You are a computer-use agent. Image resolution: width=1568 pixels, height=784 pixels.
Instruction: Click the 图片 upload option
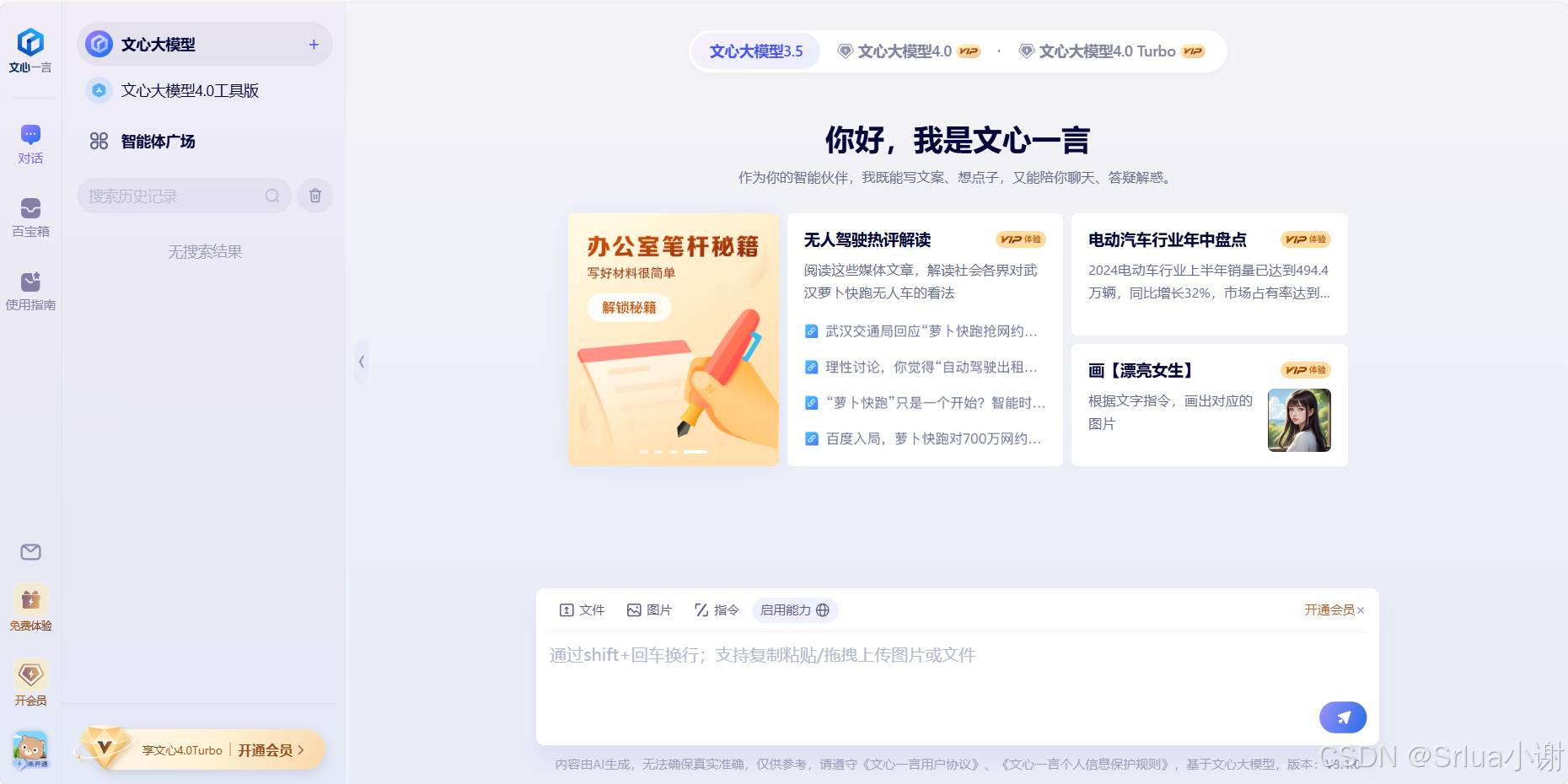tap(649, 609)
